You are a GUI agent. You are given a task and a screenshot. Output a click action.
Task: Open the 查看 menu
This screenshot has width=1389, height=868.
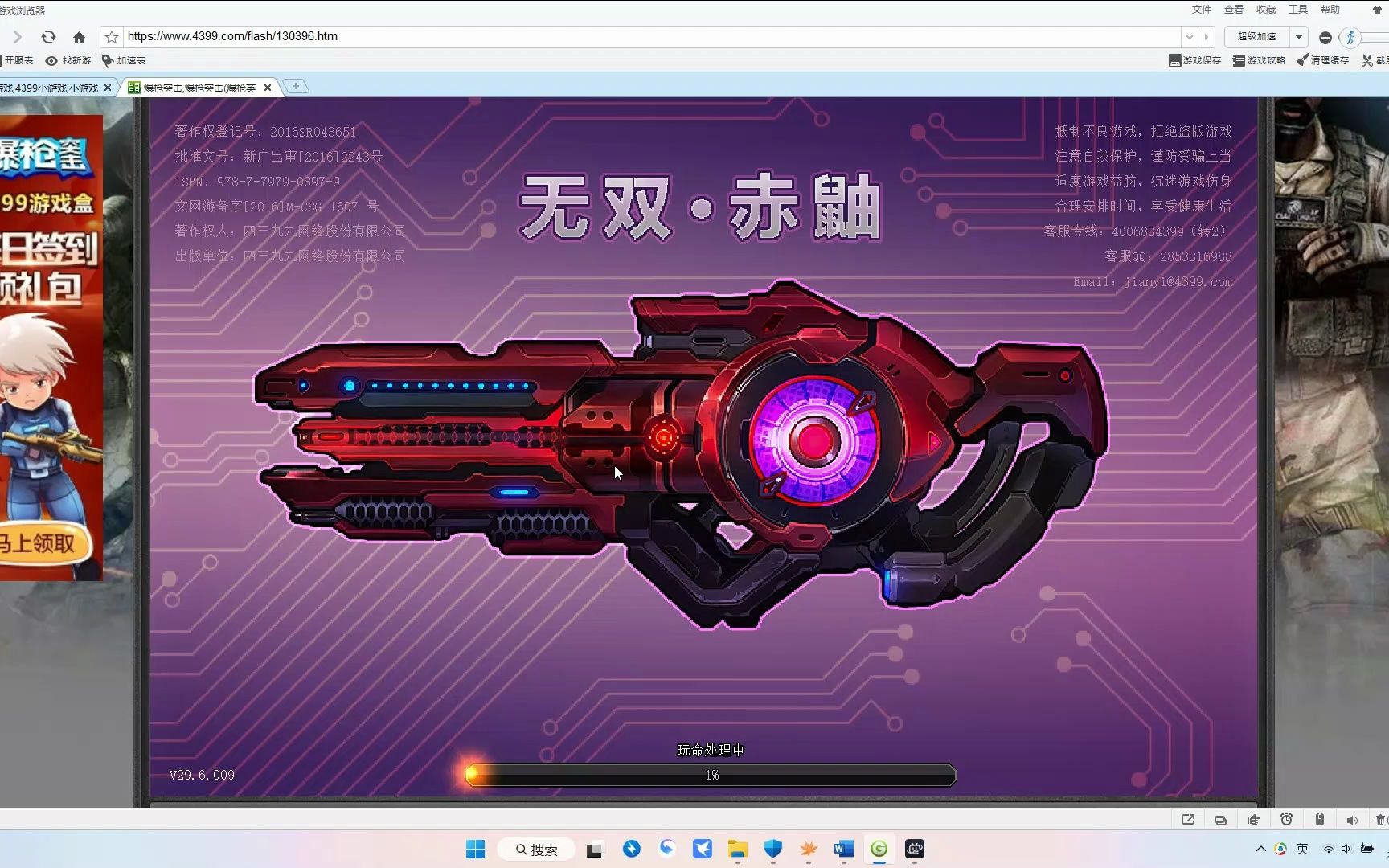pyautogui.click(x=1234, y=10)
